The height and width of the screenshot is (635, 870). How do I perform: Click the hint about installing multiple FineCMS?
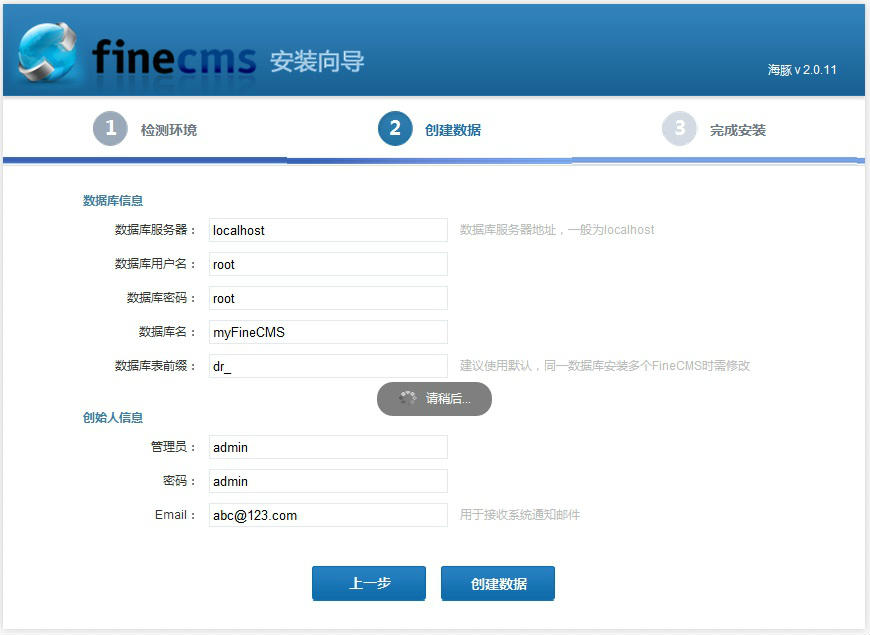coord(605,366)
